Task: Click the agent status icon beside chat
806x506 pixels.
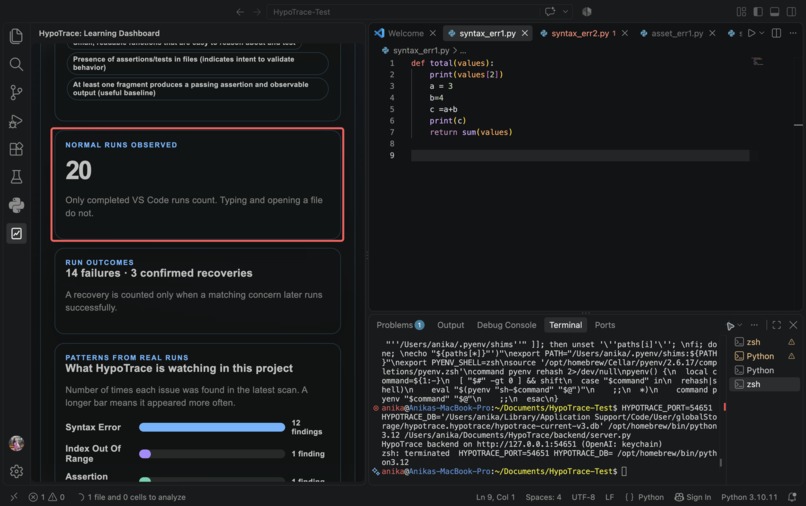Action: click(587, 11)
